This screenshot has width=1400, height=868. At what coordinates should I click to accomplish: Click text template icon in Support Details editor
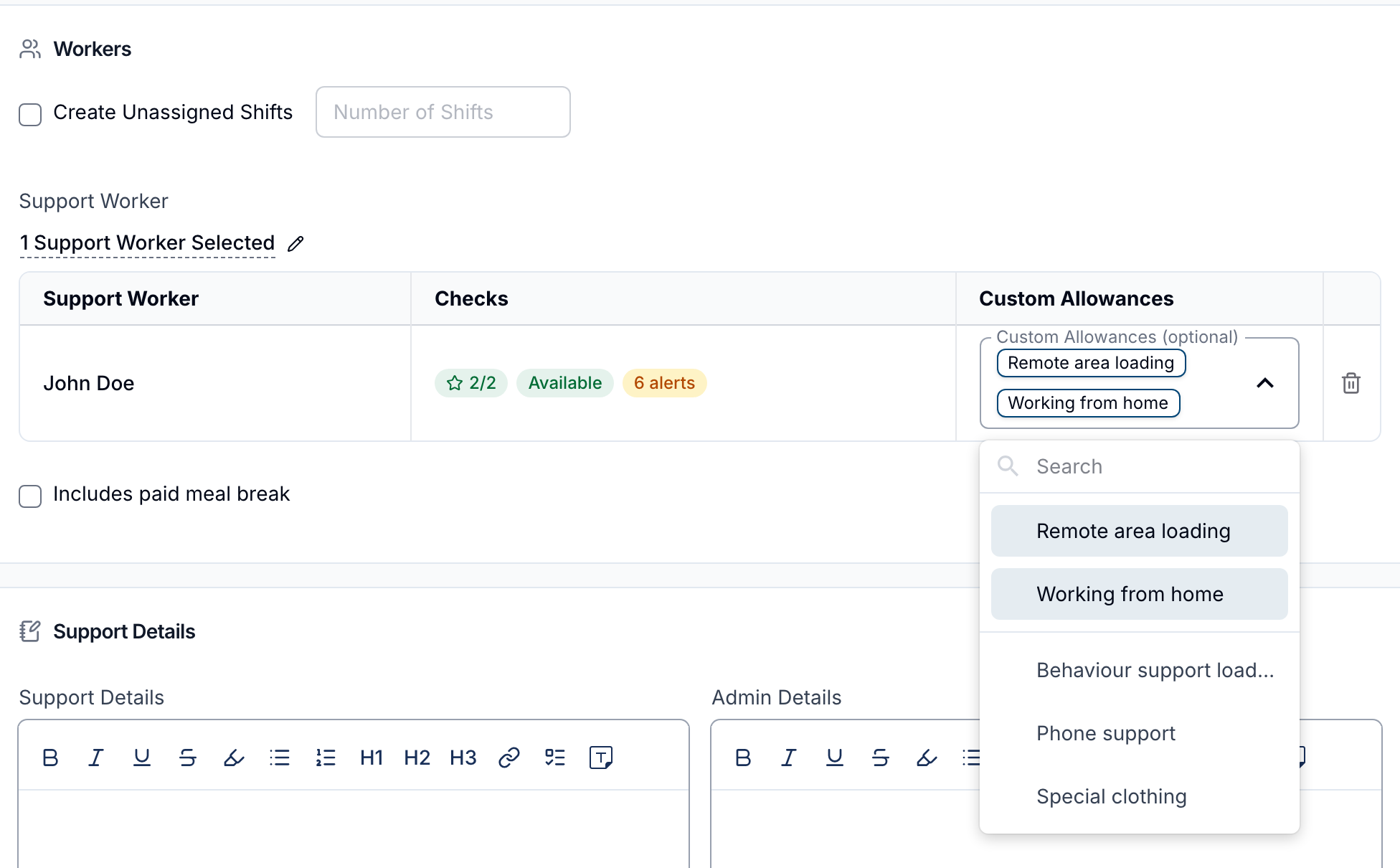(601, 758)
